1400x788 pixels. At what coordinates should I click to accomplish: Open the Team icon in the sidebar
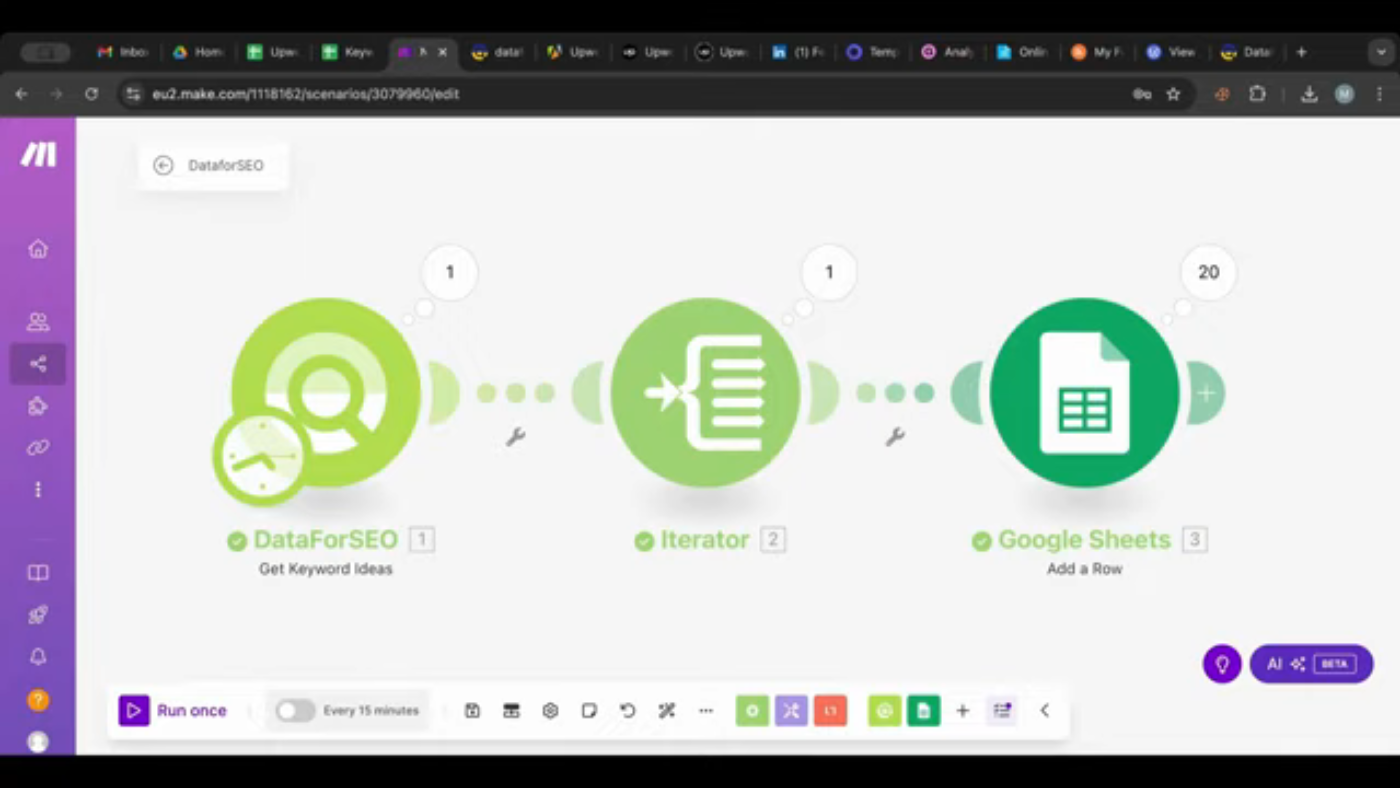pos(38,322)
